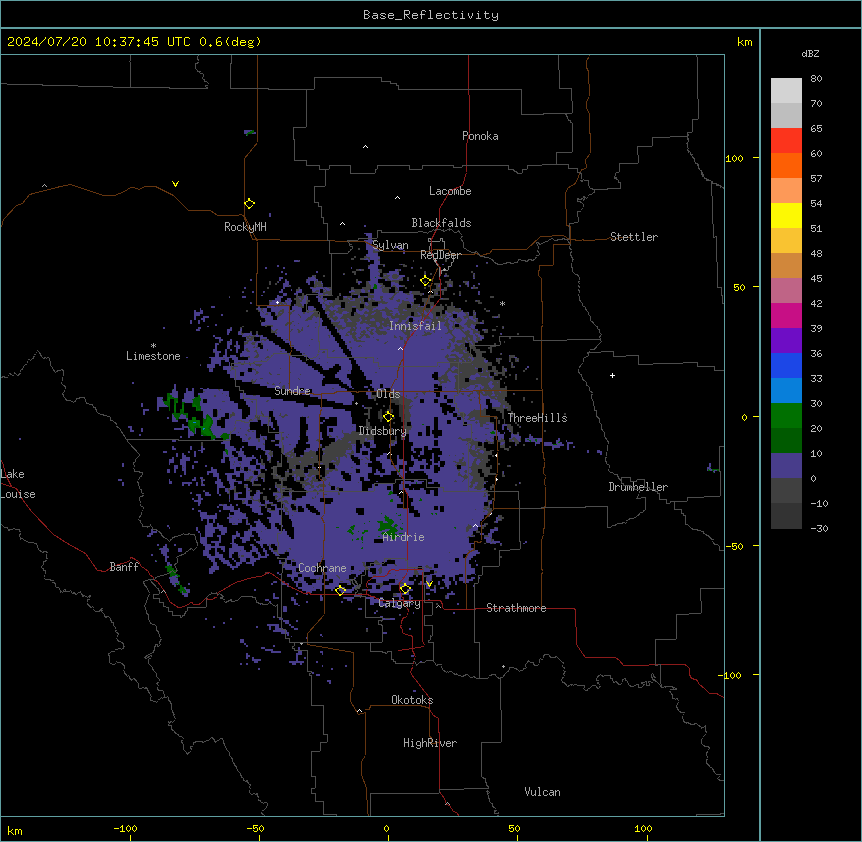Click the yellow V marker northeast of Calgary
The width and height of the screenshot is (862, 842).
(429, 584)
